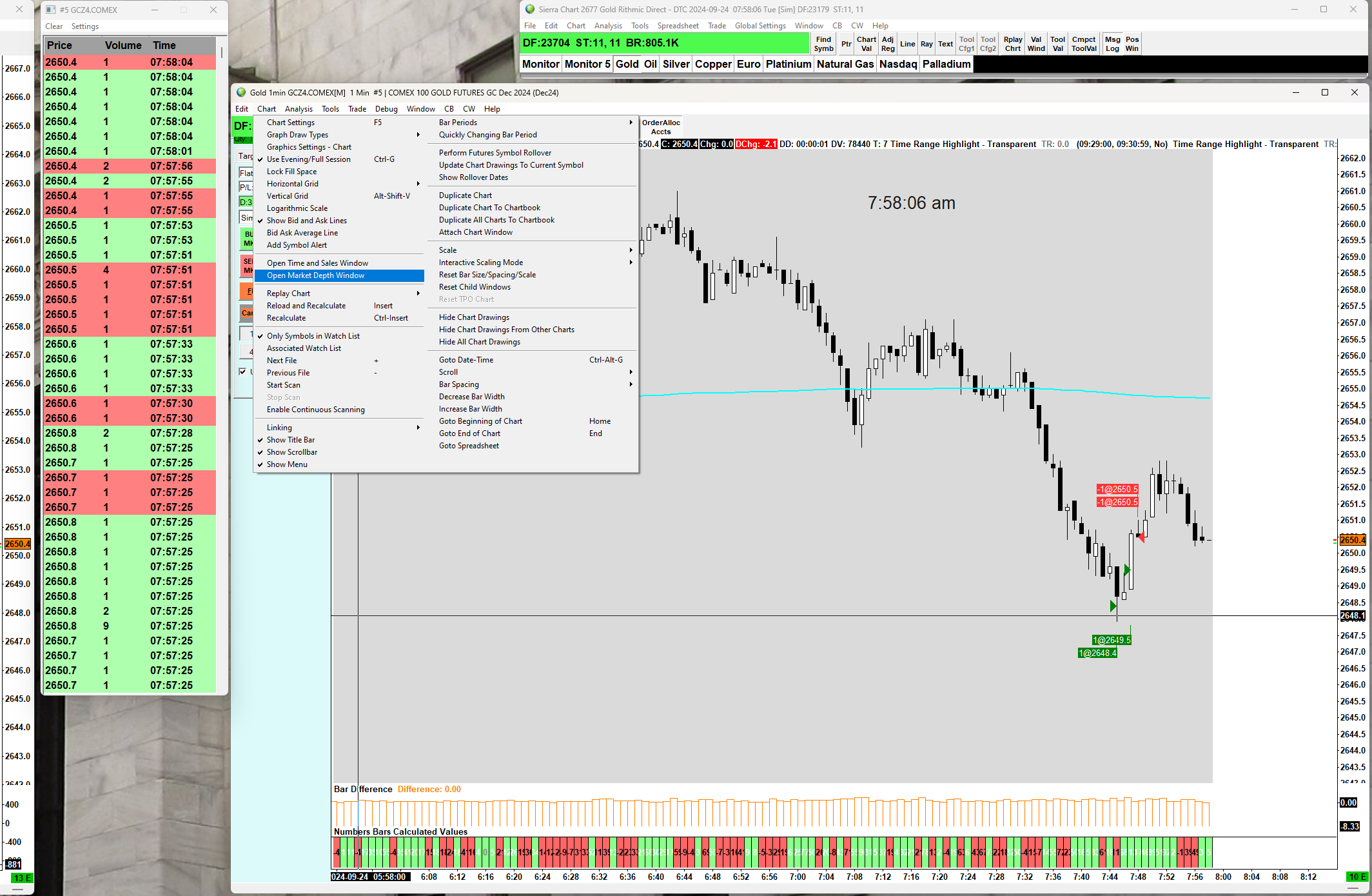Click the Find Symb toolbar button
Screen dimensions: 1372x896
(823, 44)
